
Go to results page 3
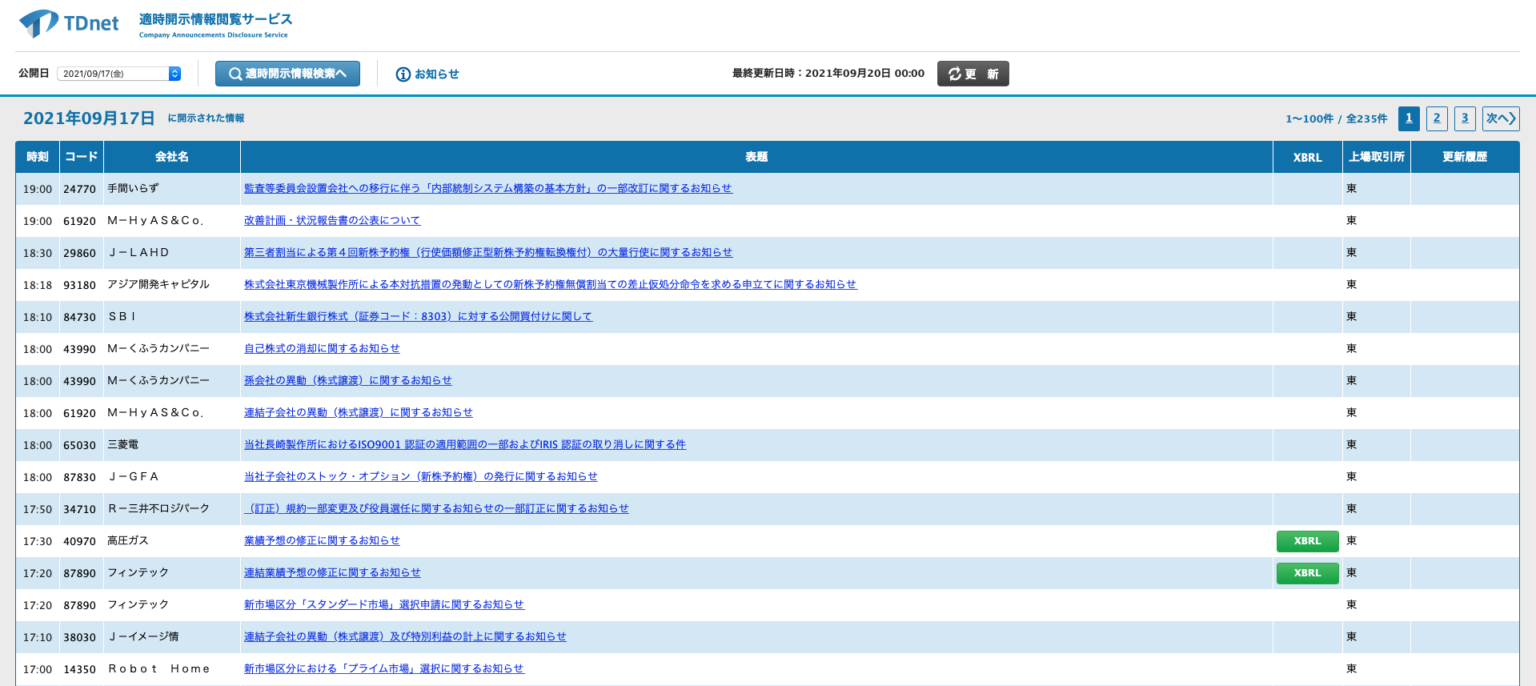tap(1465, 118)
